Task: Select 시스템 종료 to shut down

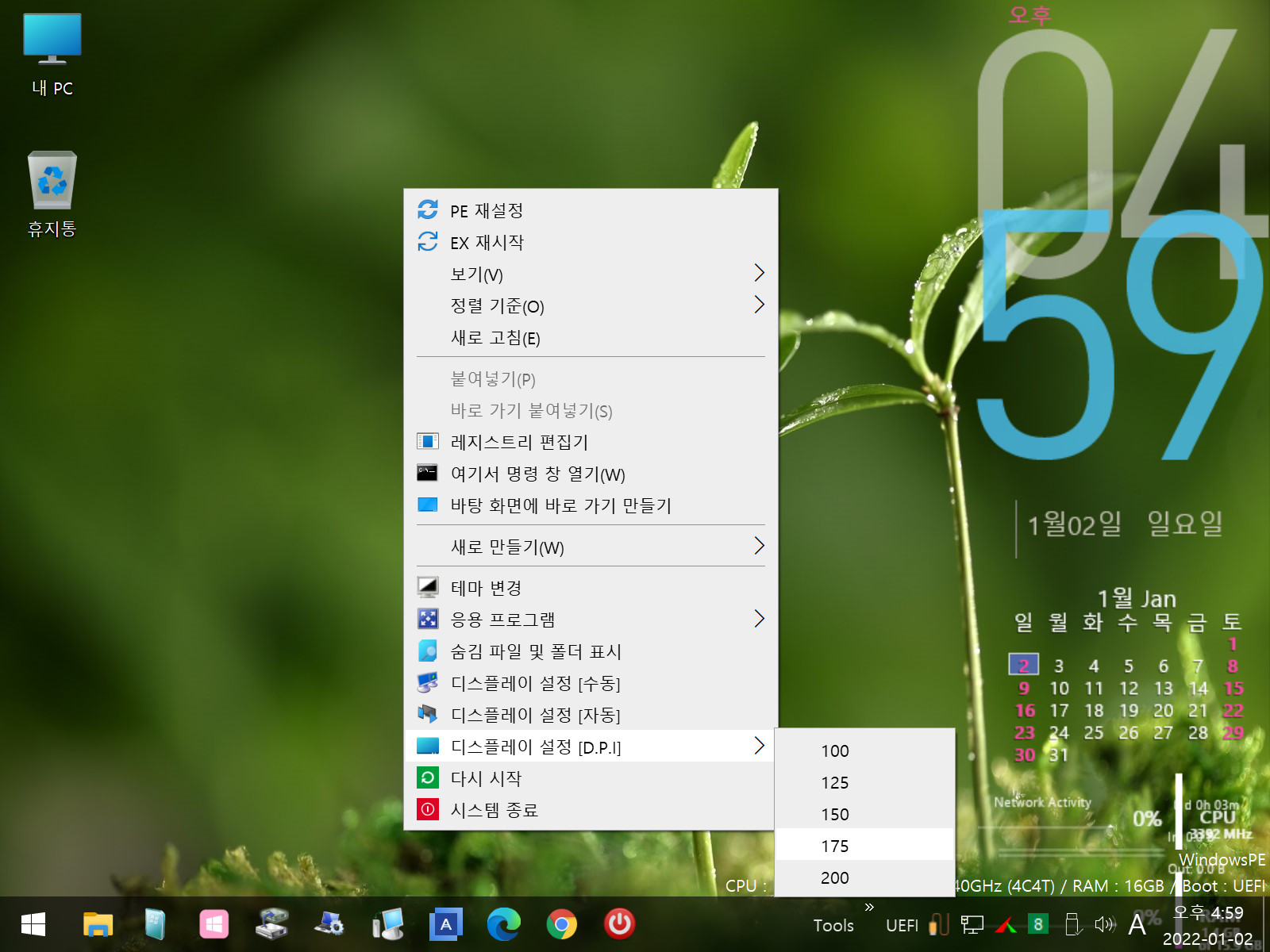Action: 591,810
